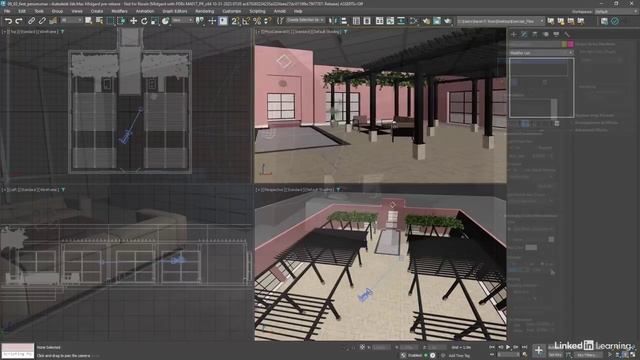Activate the Unlink Selection tool

[42, 20]
